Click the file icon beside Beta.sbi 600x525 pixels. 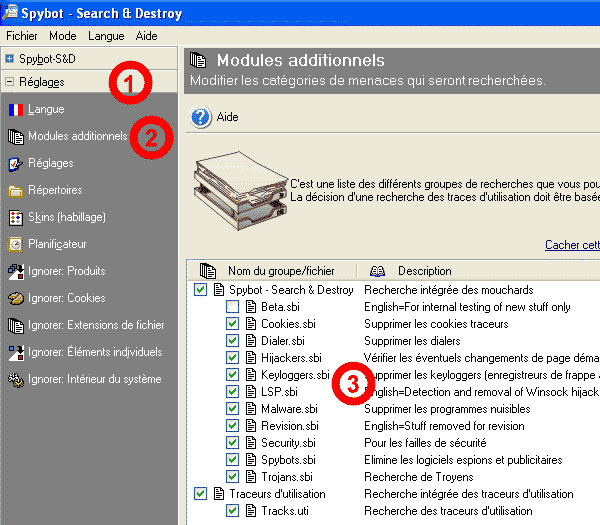coord(251,307)
